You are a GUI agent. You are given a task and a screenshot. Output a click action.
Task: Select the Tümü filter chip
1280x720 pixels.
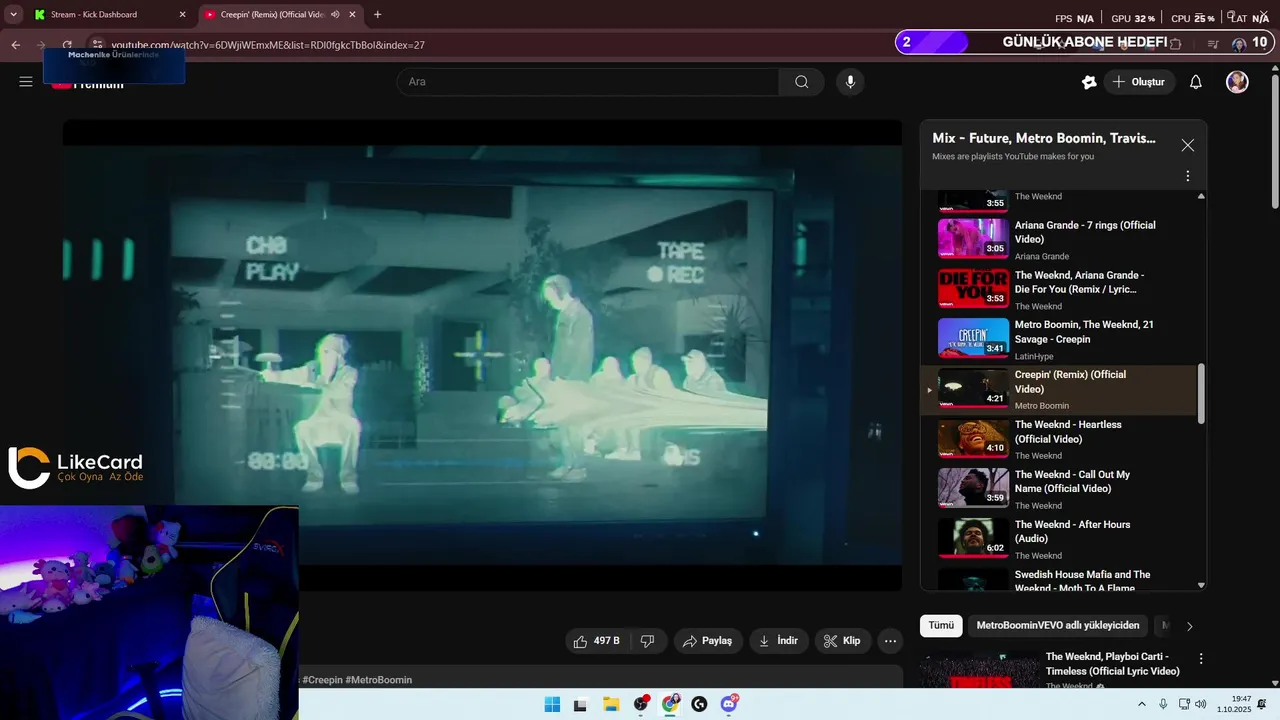941,626
